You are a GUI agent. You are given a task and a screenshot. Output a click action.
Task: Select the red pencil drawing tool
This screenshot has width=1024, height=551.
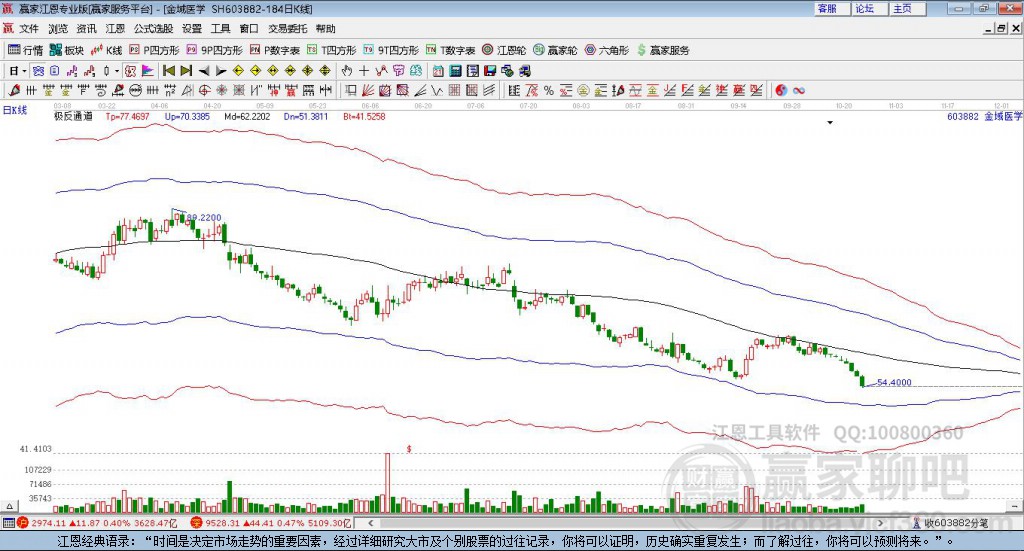[x=14, y=90]
